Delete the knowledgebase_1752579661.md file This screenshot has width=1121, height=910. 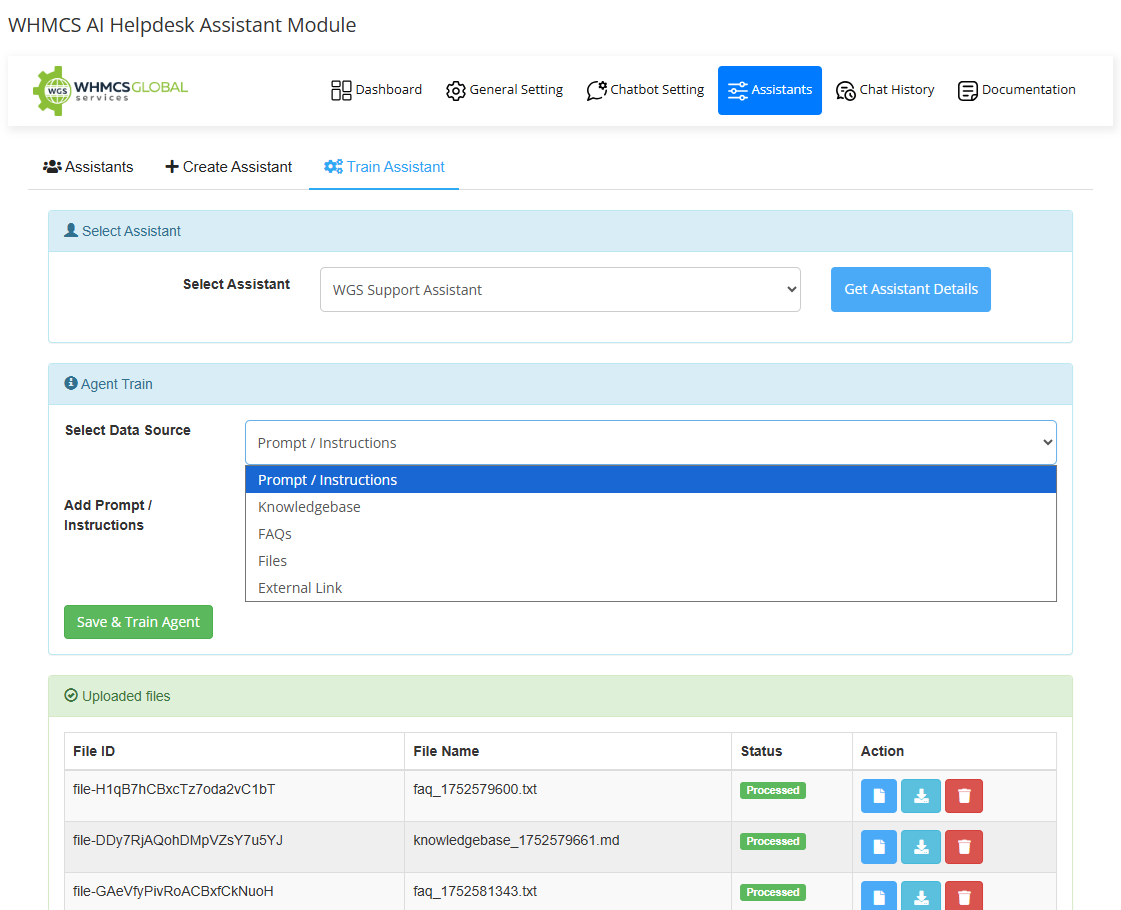point(964,847)
